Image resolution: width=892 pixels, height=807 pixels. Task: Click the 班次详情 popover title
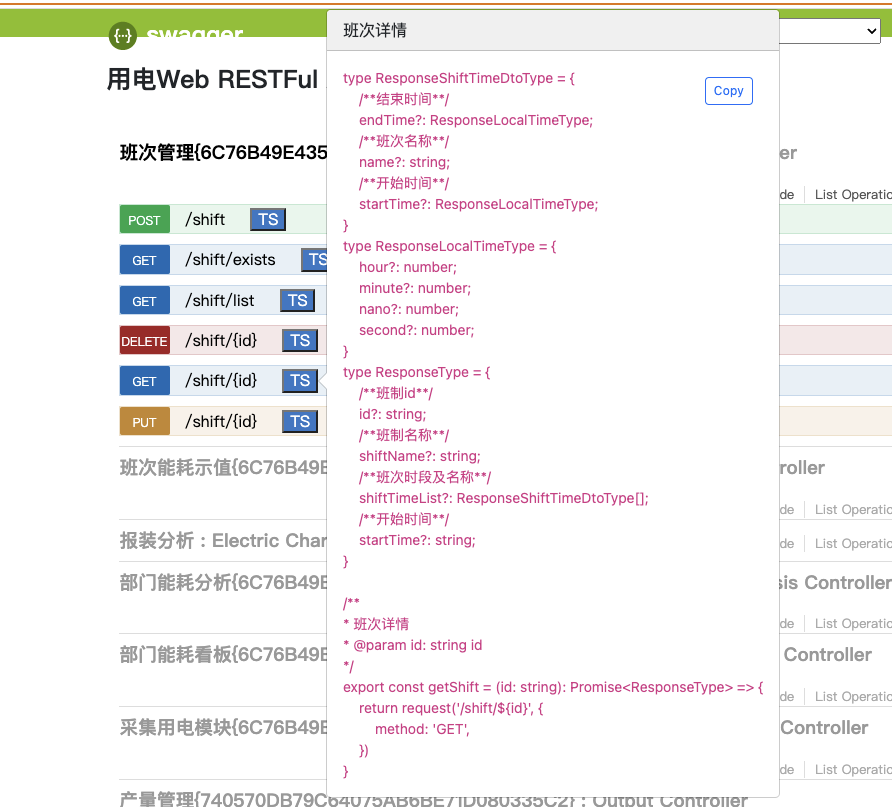pyautogui.click(x=375, y=30)
